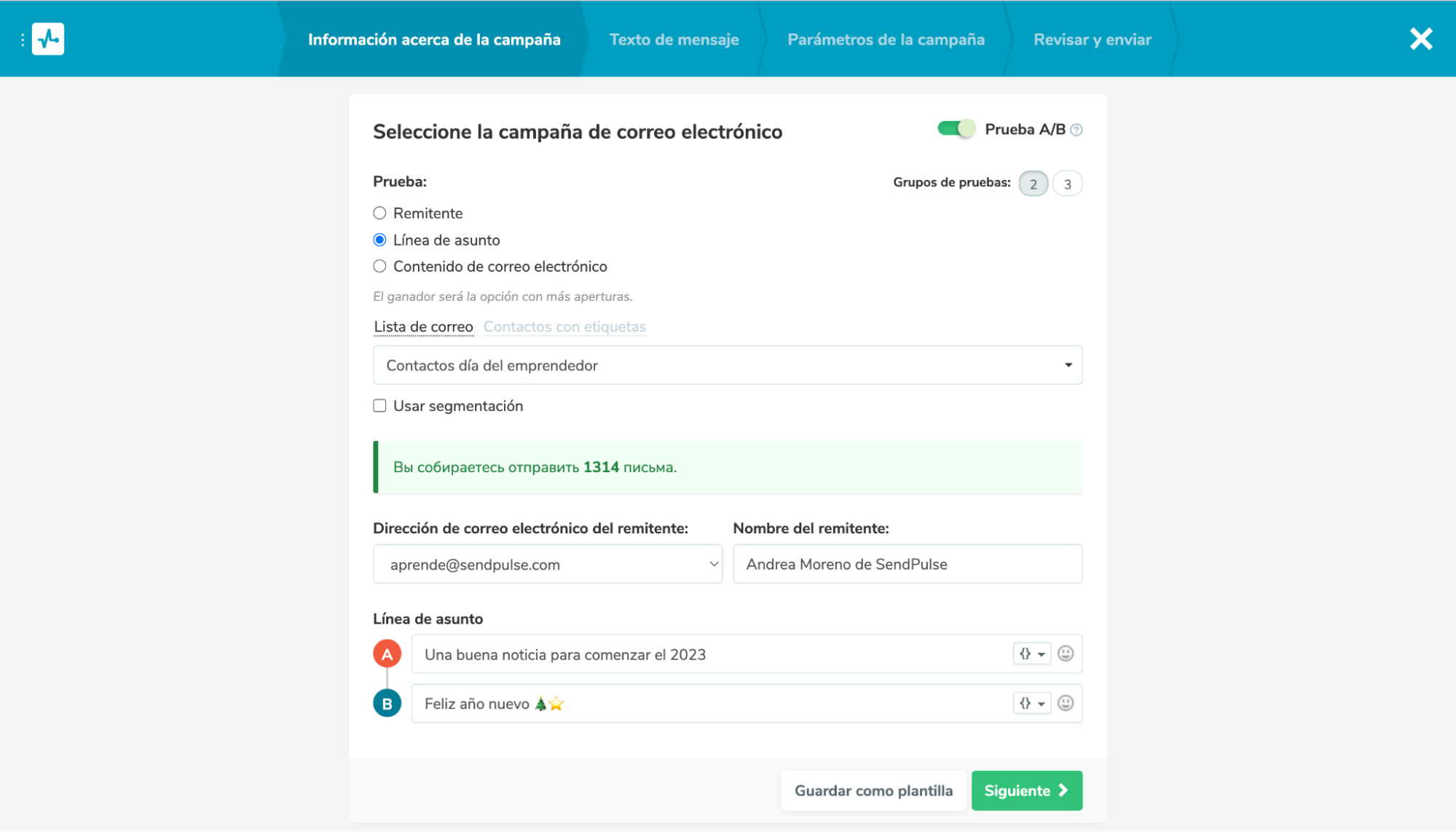Open emoji picker for subject line B

[x=1065, y=703]
